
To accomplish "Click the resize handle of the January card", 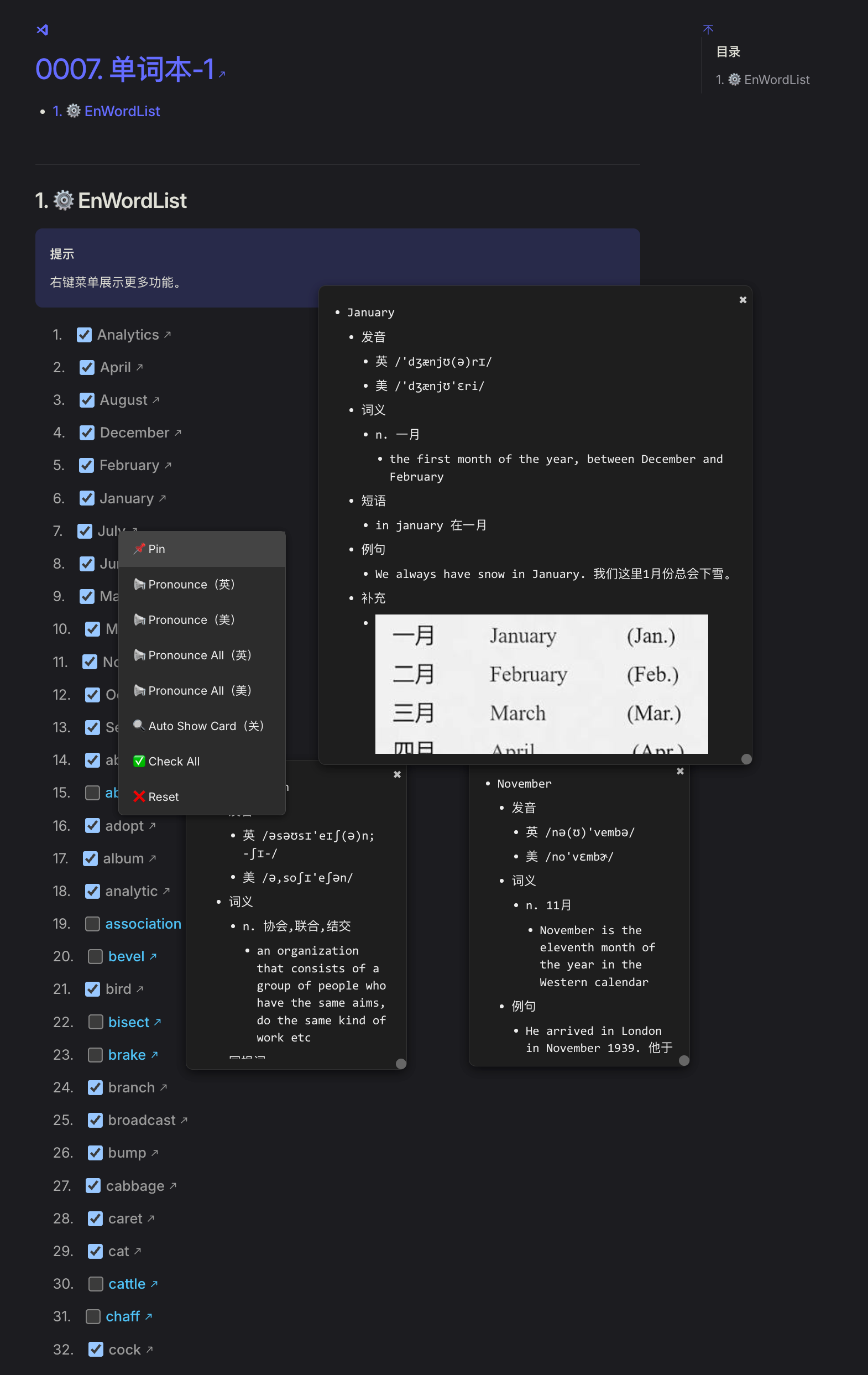I will 746,759.
